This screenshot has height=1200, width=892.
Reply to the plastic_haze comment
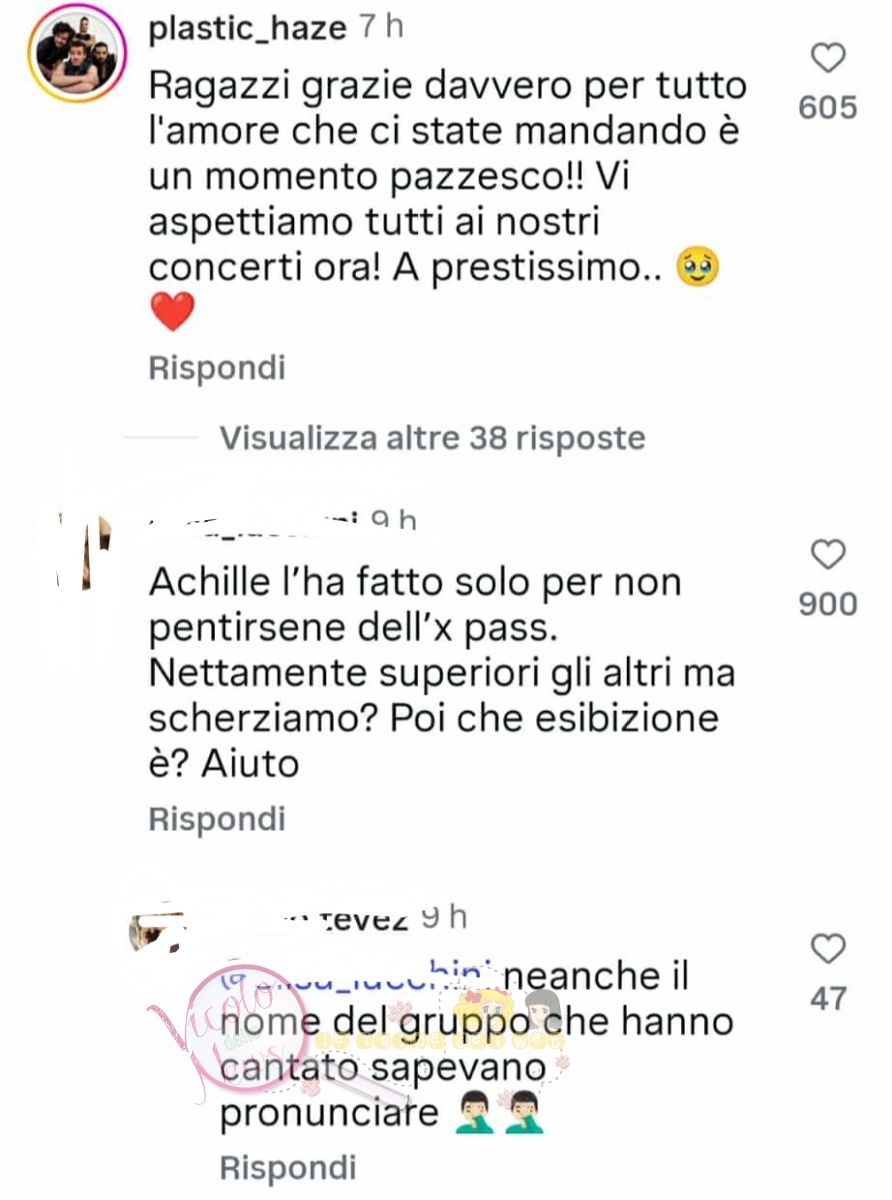(217, 368)
